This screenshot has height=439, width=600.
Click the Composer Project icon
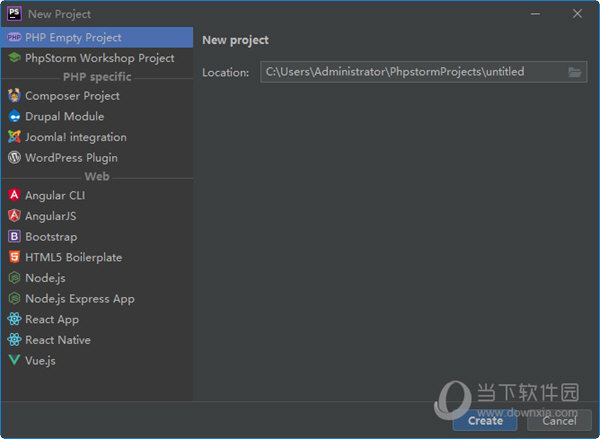pos(14,96)
